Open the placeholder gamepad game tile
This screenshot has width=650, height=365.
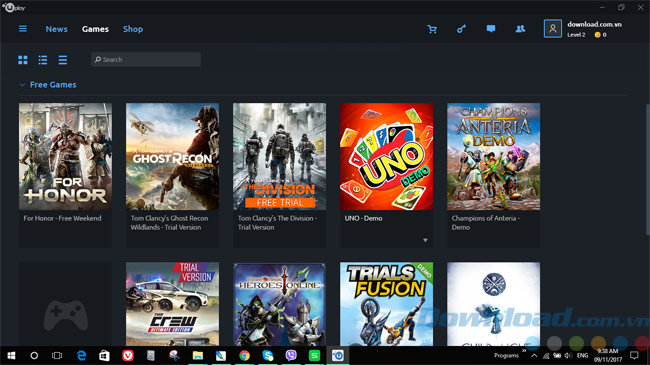click(x=65, y=304)
